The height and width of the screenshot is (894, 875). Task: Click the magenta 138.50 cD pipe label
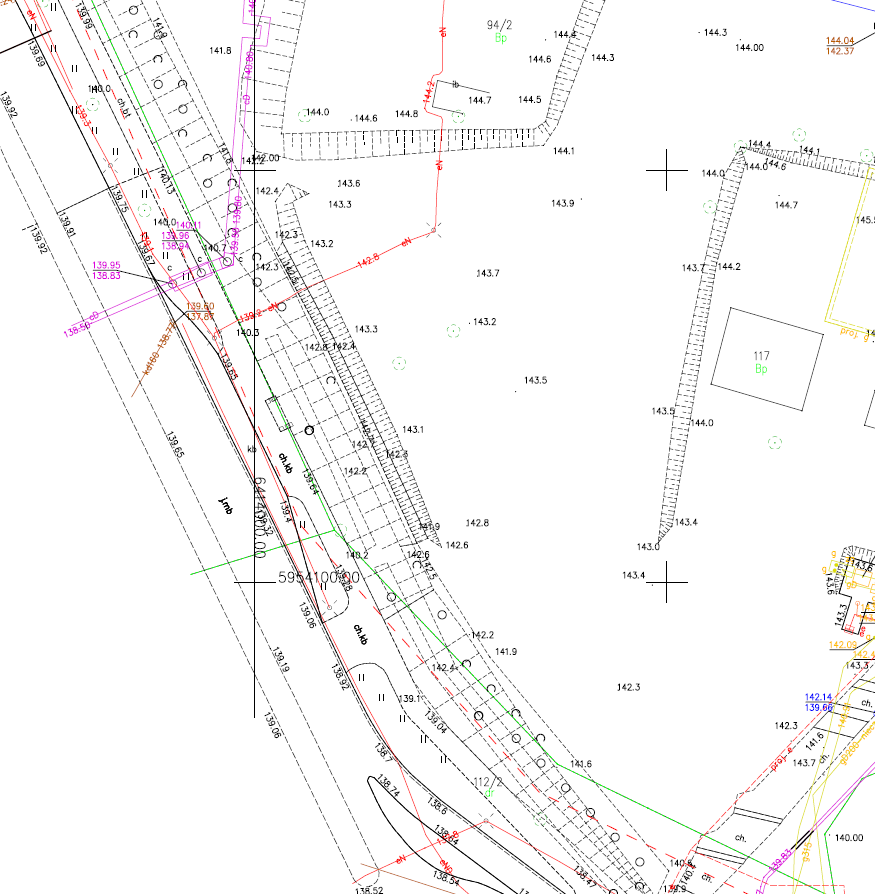(x=81, y=325)
